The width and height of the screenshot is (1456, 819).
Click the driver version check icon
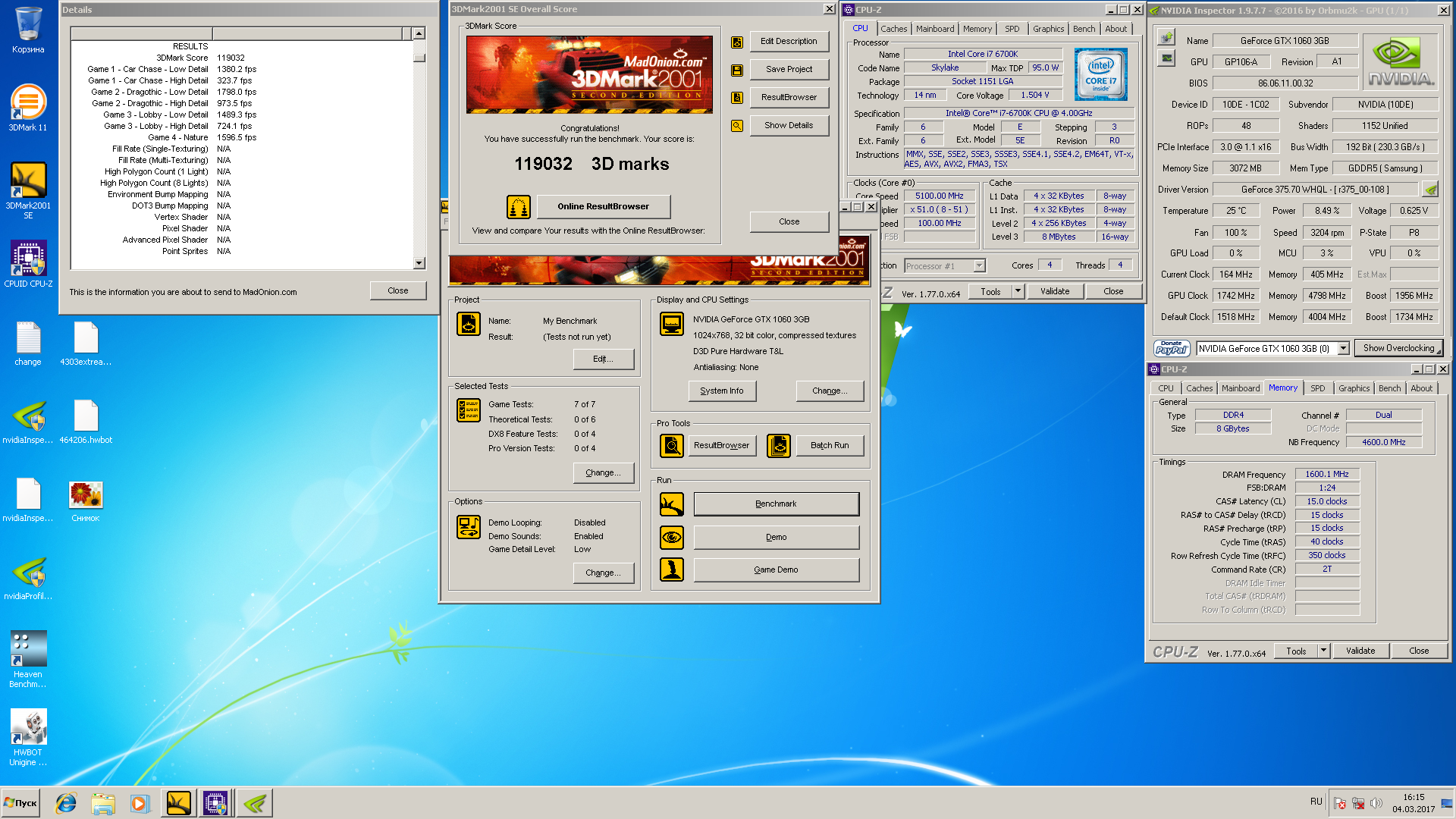pos(1430,190)
